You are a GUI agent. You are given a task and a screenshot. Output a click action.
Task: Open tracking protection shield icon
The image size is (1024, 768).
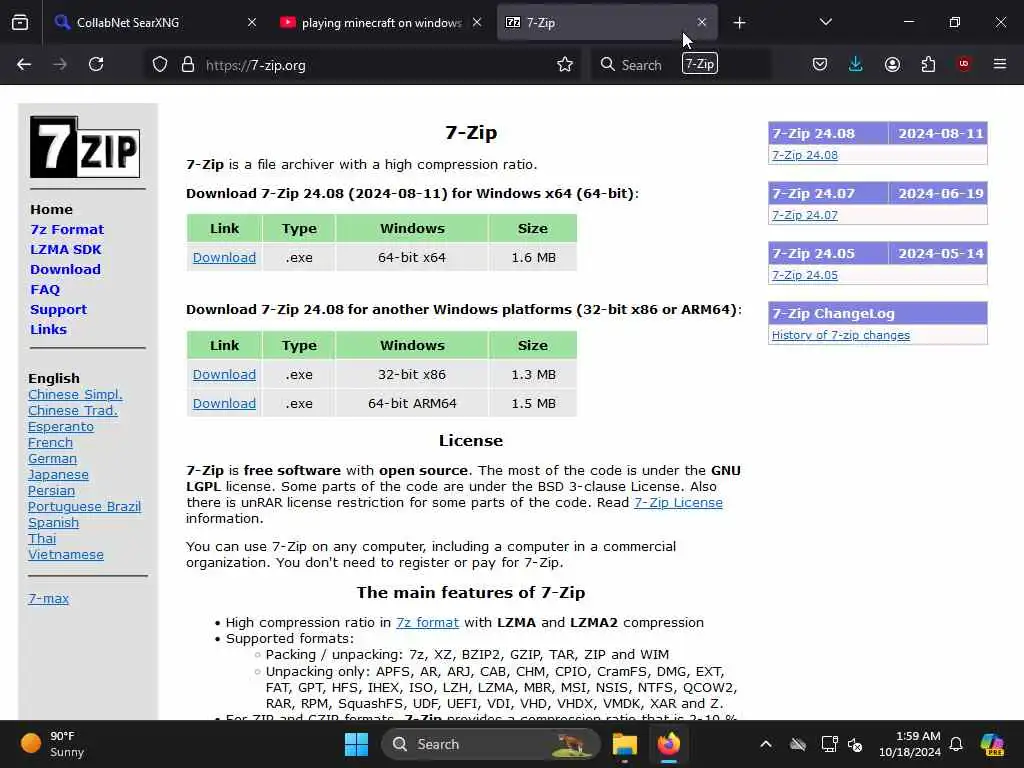click(160, 65)
